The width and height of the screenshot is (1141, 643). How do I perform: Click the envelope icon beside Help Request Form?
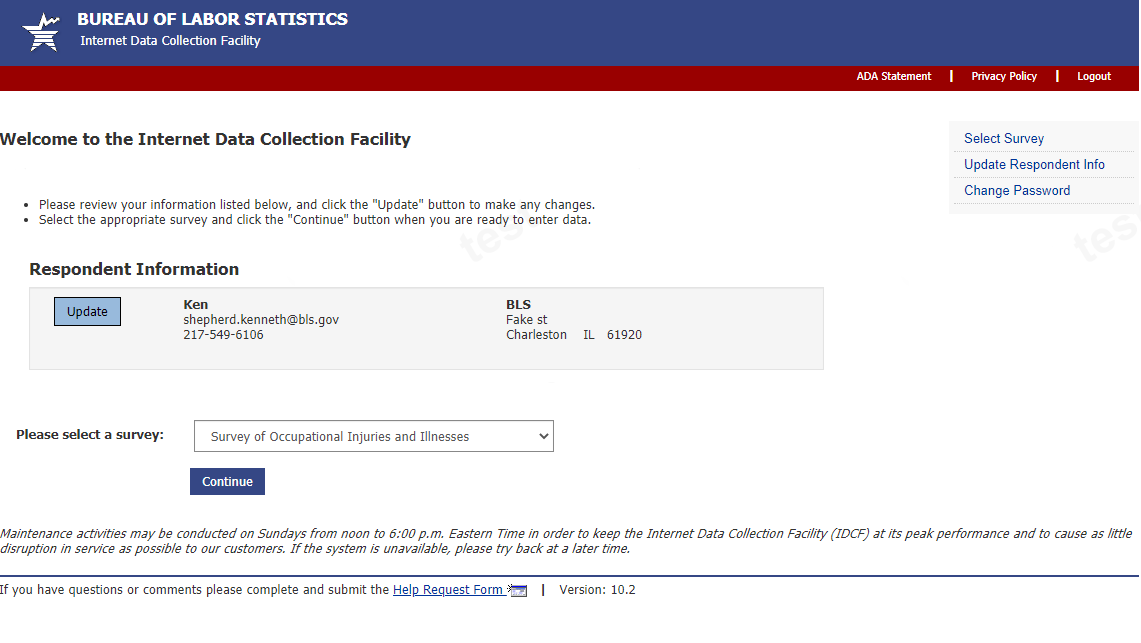click(518, 591)
